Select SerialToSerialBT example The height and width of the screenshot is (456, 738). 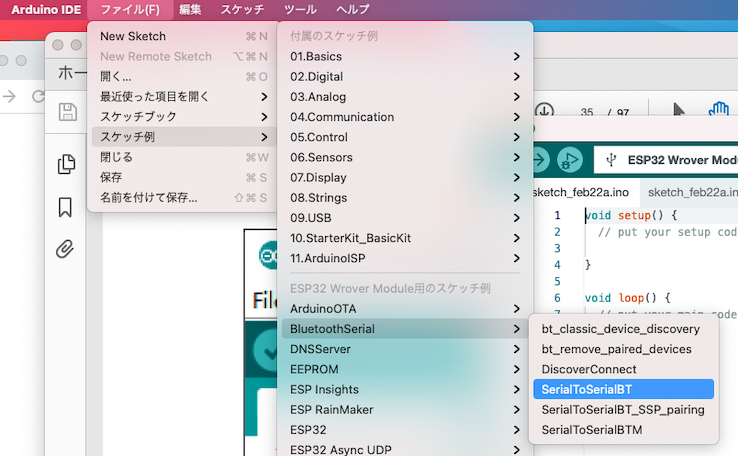pyautogui.click(x=624, y=390)
